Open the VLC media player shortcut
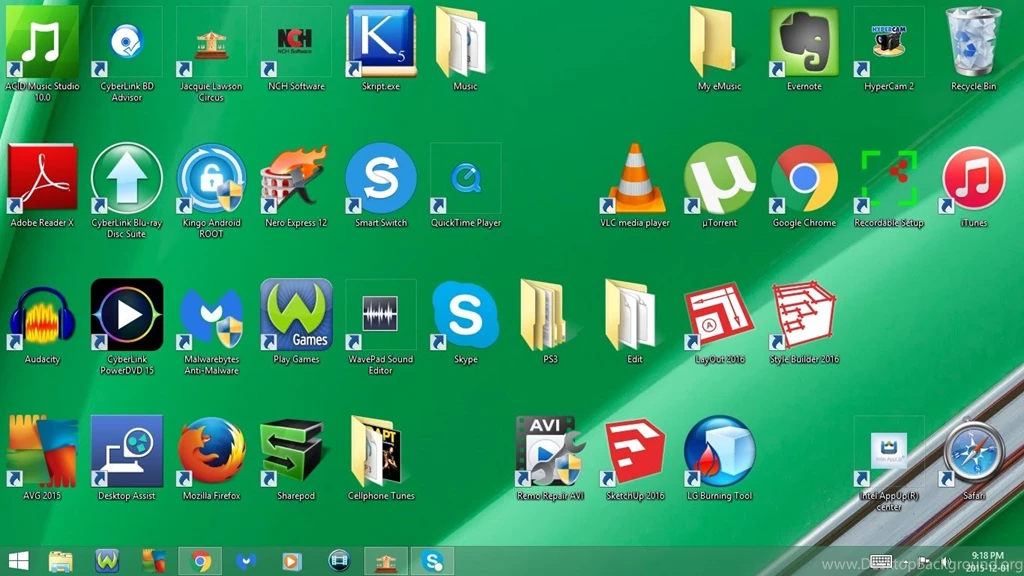This screenshot has width=1024, height=576. pos(636,179)
